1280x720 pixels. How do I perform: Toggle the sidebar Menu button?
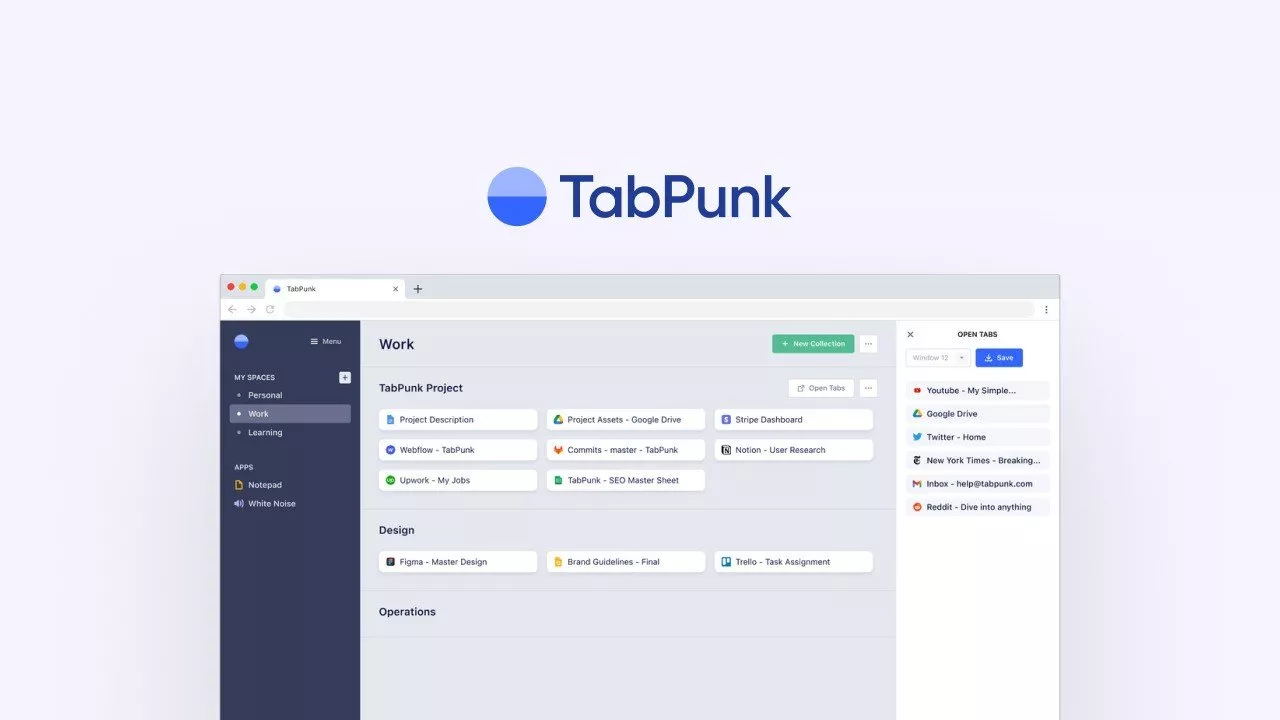pyautogui.click(x=326, y=342)
